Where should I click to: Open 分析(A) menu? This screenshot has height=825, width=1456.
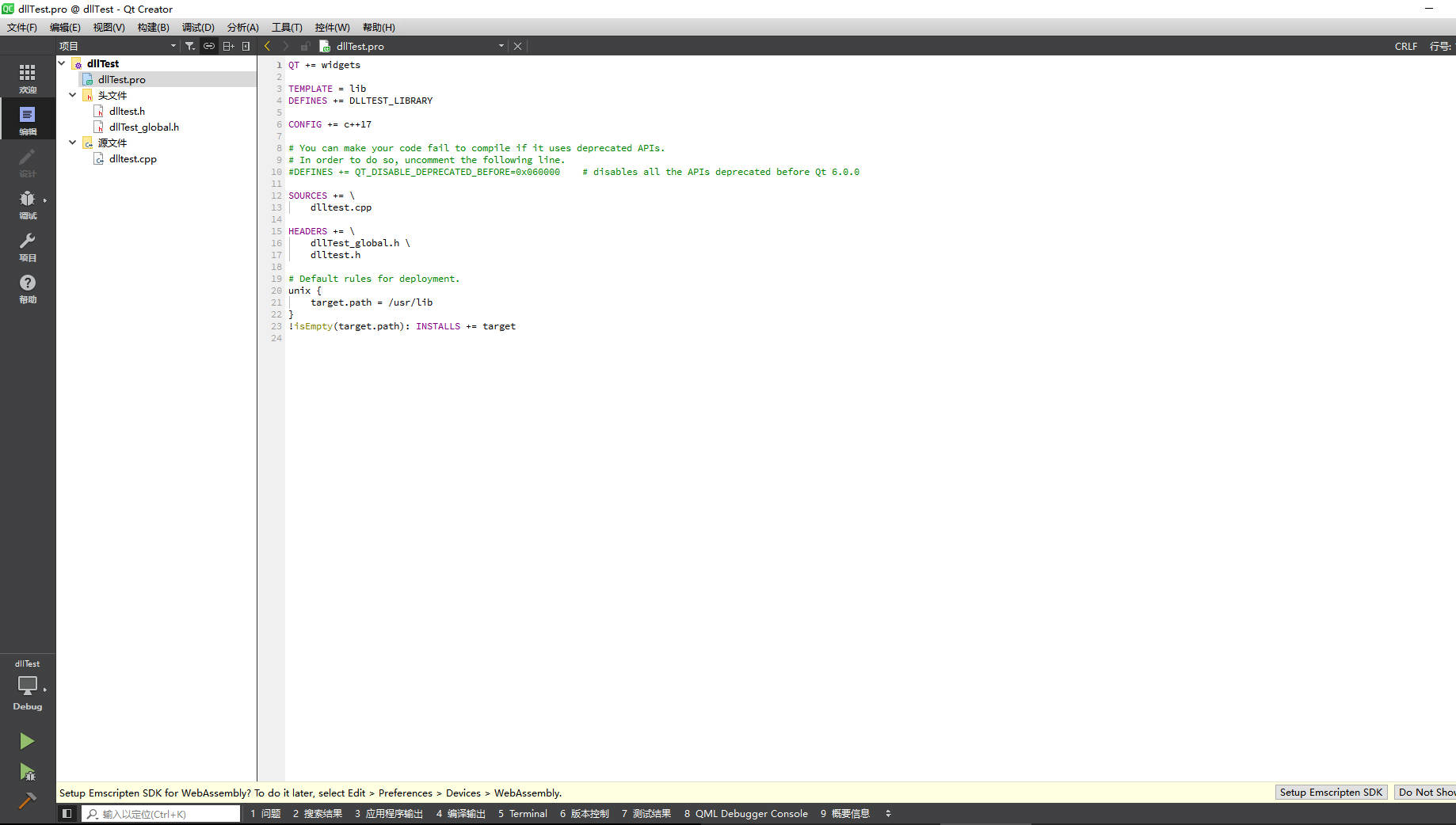click(242, 27)
